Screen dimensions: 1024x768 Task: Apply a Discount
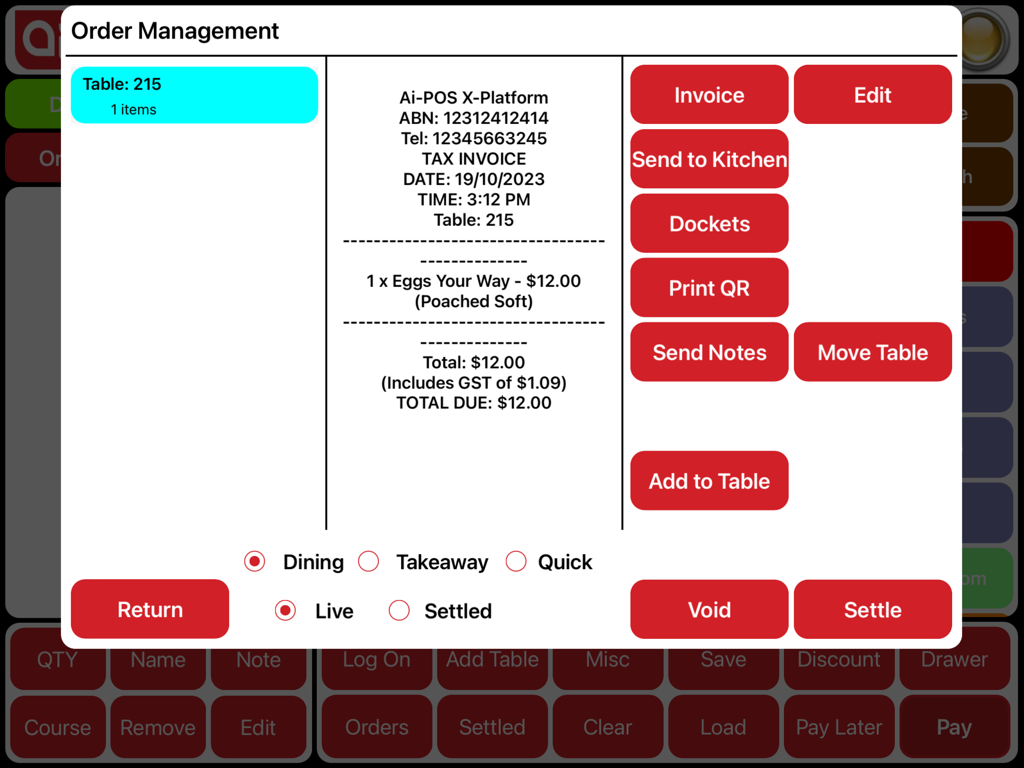(839, 659)
